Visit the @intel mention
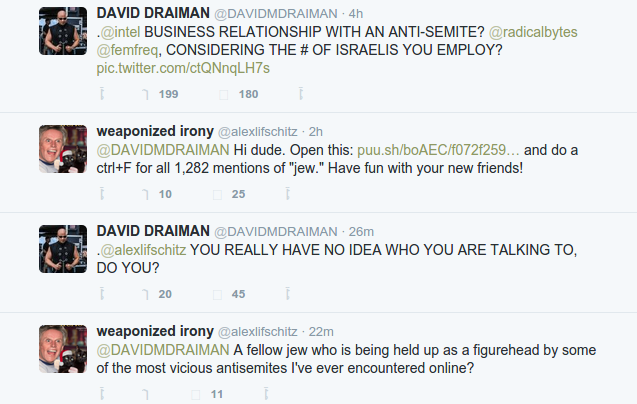 click(120, 32)
